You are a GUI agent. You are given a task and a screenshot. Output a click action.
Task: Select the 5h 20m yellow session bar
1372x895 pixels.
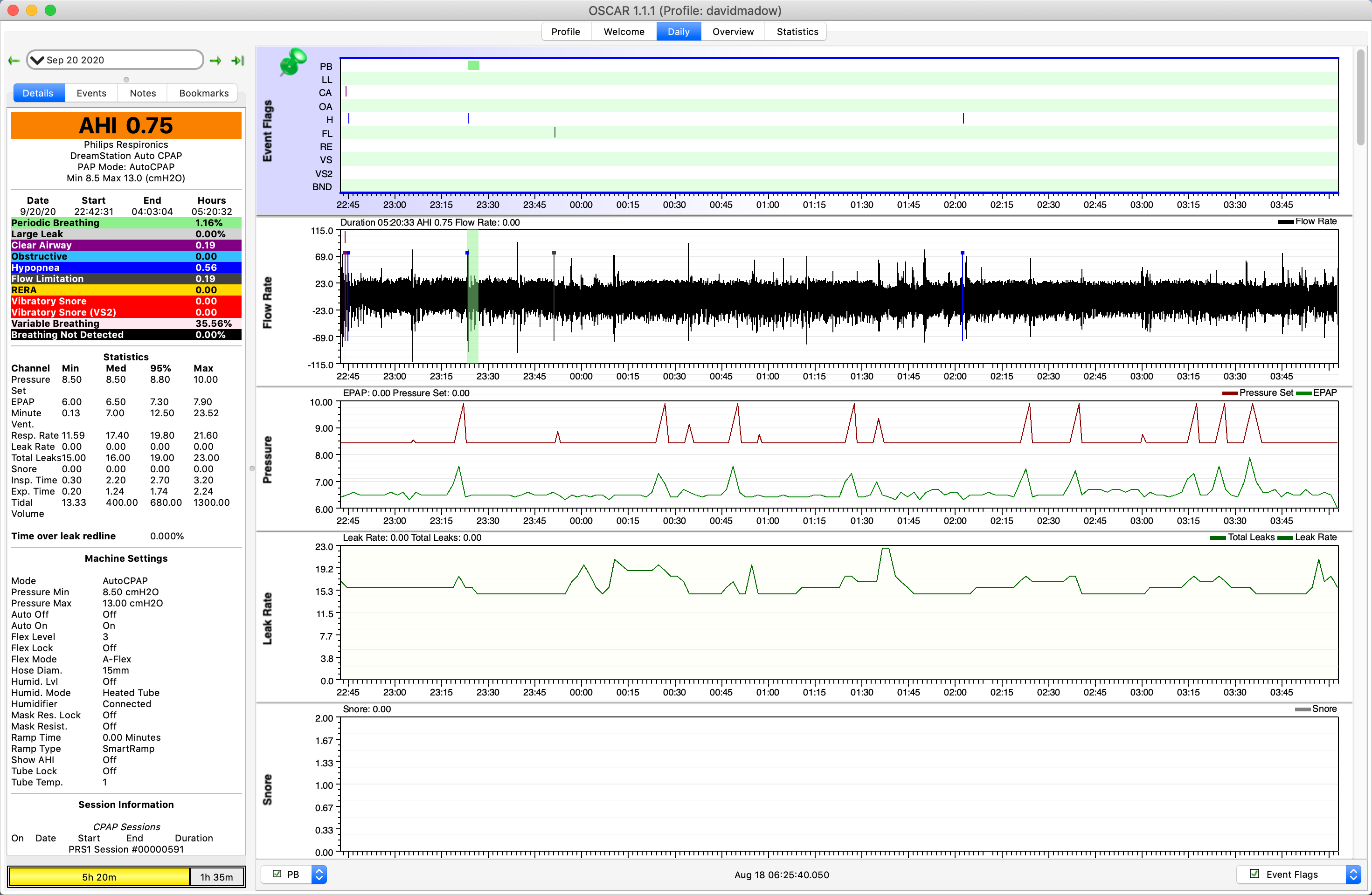click(99, 876)
